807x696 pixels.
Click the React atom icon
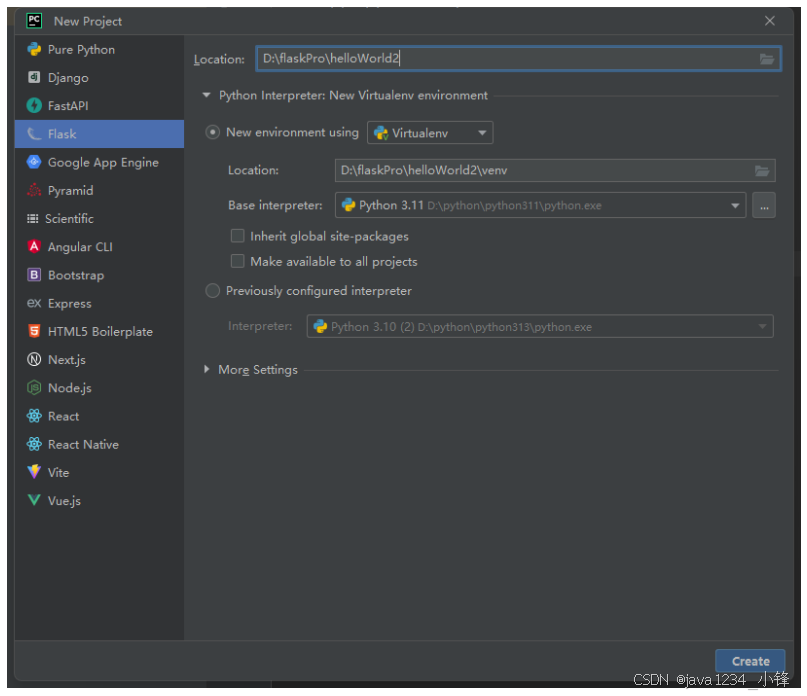click(x=34, y=416)
